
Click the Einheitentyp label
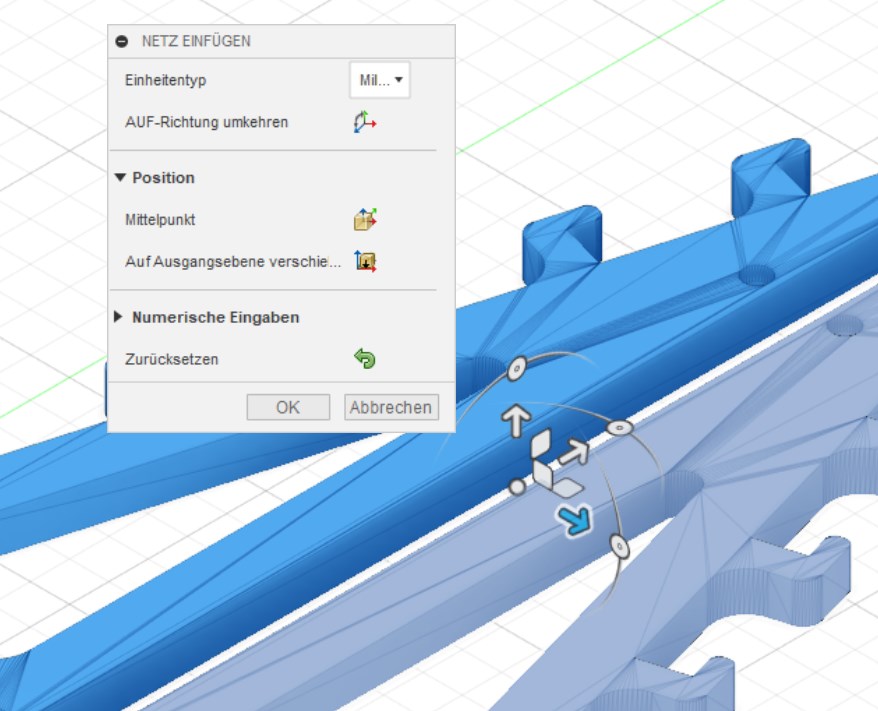pos(166,80)
